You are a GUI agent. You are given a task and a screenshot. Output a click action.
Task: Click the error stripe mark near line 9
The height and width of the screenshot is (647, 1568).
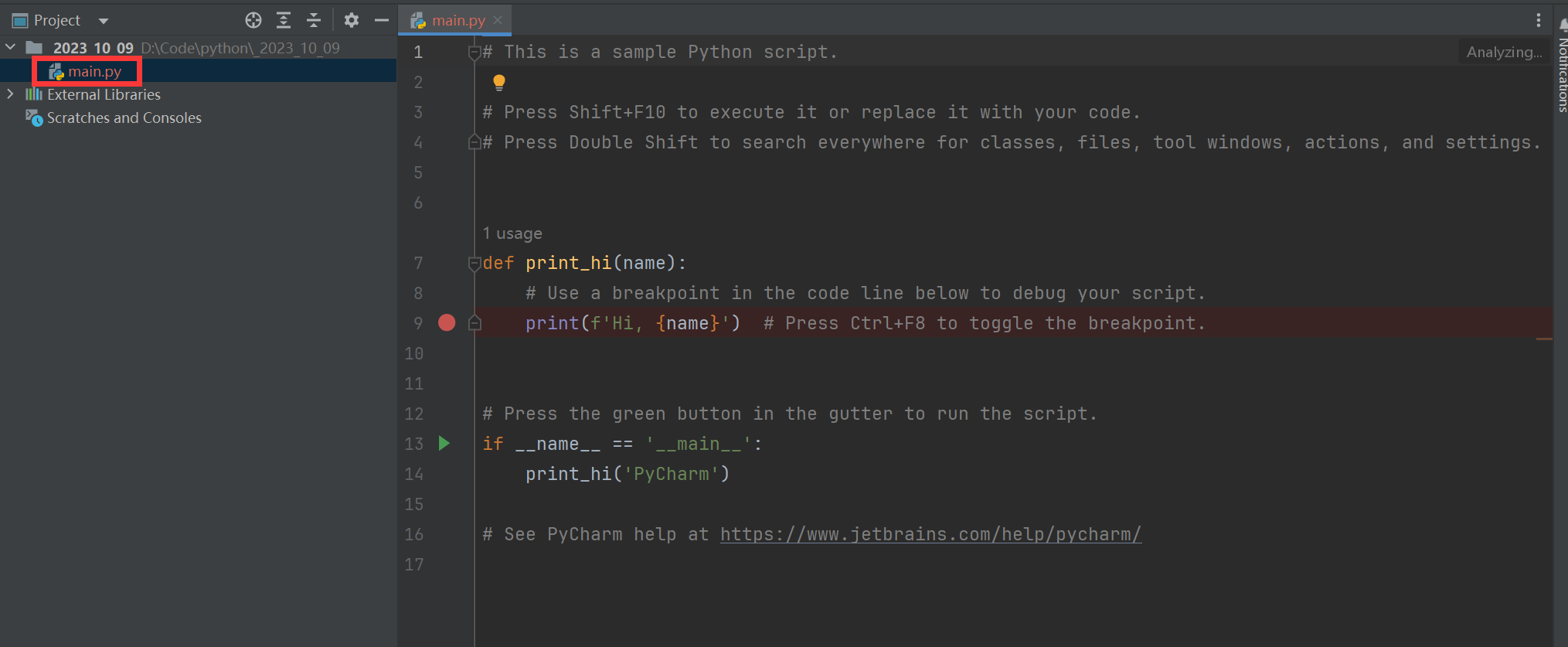(1544, 339)
